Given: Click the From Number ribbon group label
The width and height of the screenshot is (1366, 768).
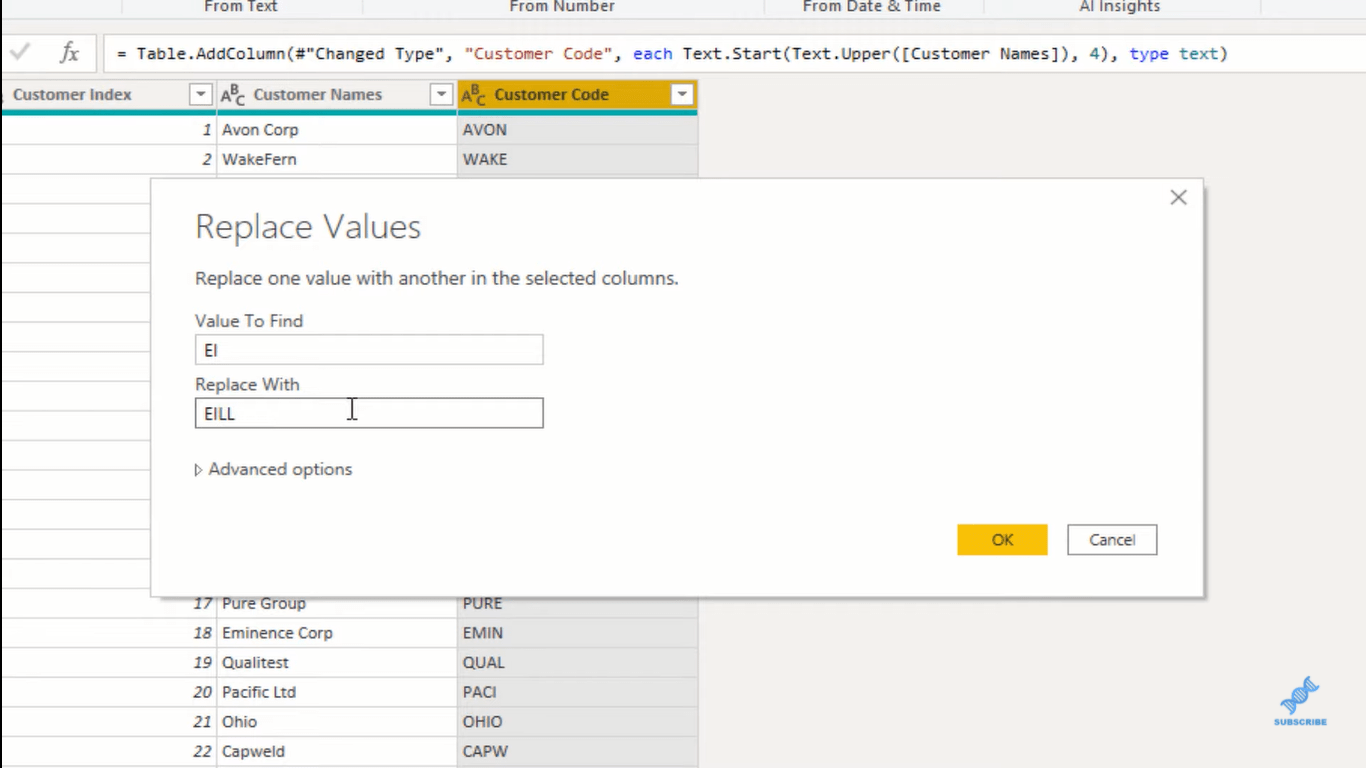Looking at the screenshot, I should (562, 7).
